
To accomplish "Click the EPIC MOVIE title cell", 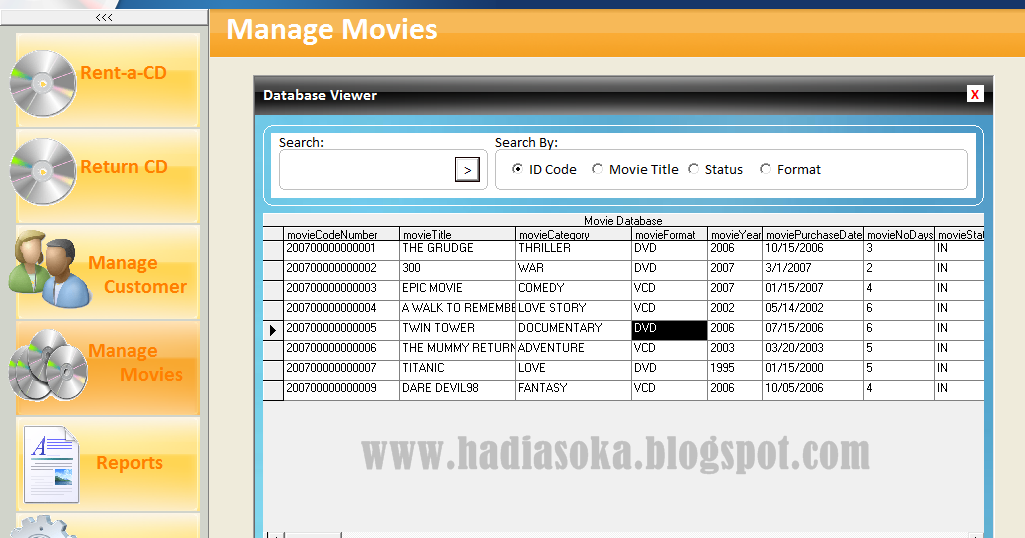I will [x=458, y=290].
